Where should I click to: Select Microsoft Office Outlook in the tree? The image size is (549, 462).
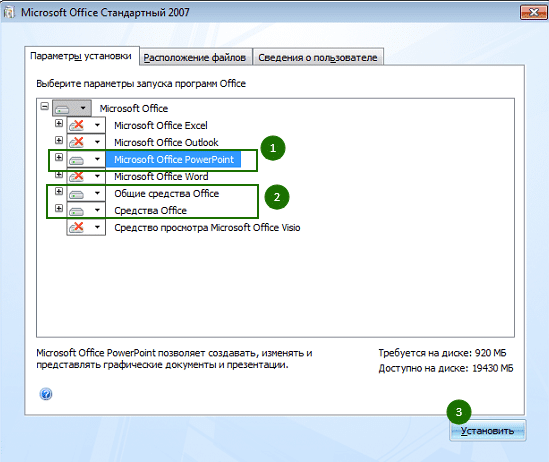(x=166, y=142)
